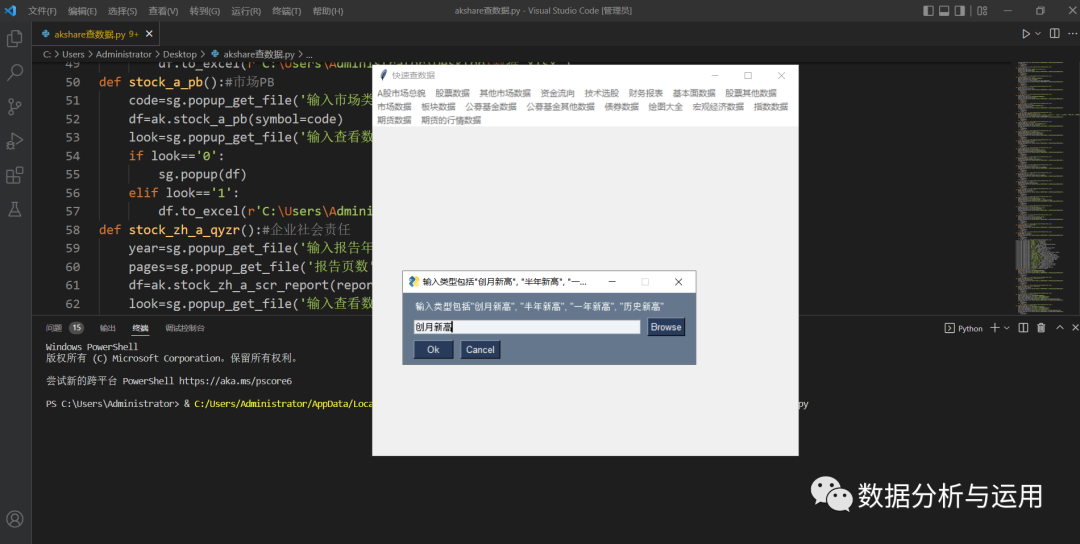Open the 债券数据 menu
The width and height of the screenshot is (1080, 544).
[622, 107]
